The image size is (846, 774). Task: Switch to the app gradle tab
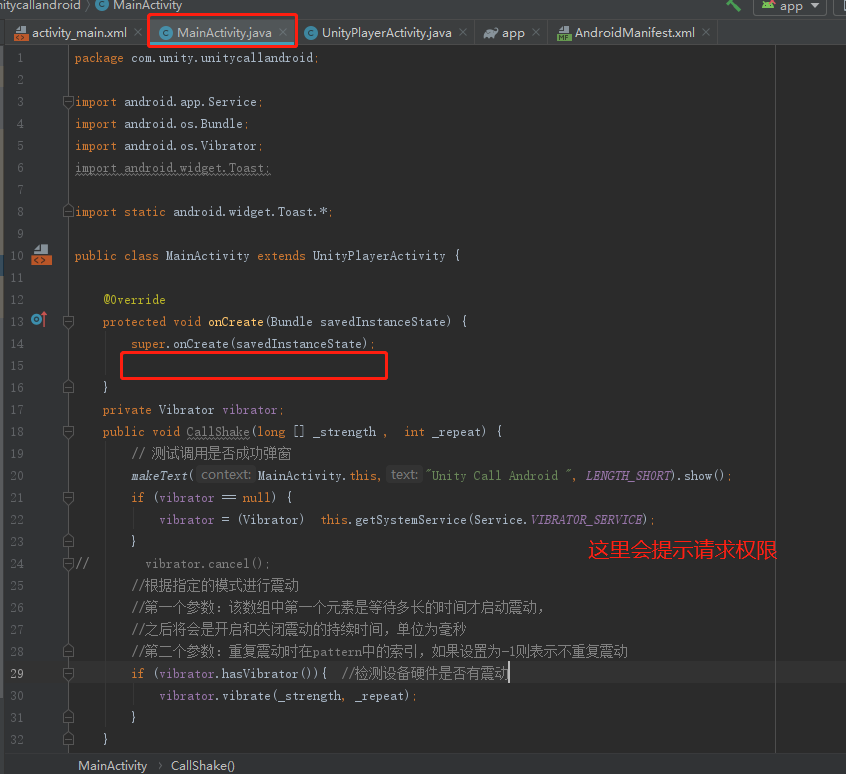click(513, 33)
